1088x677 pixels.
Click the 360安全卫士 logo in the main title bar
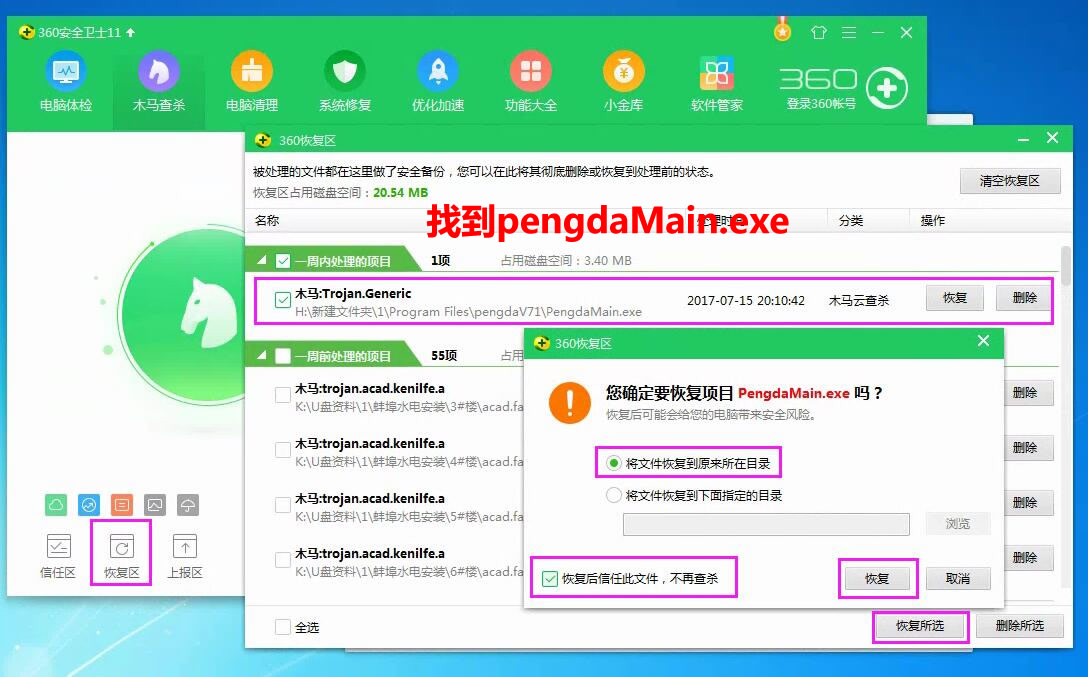[27, 33]
